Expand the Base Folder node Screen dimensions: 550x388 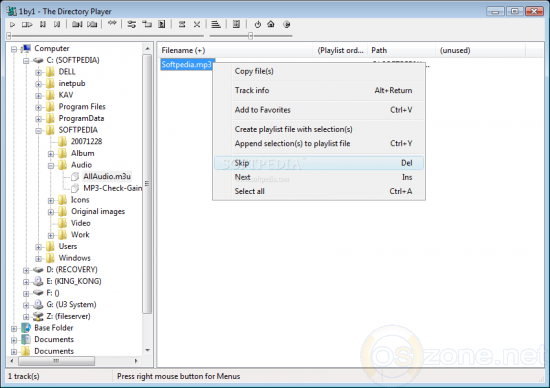pyautogui.click(x=14, y=329)
